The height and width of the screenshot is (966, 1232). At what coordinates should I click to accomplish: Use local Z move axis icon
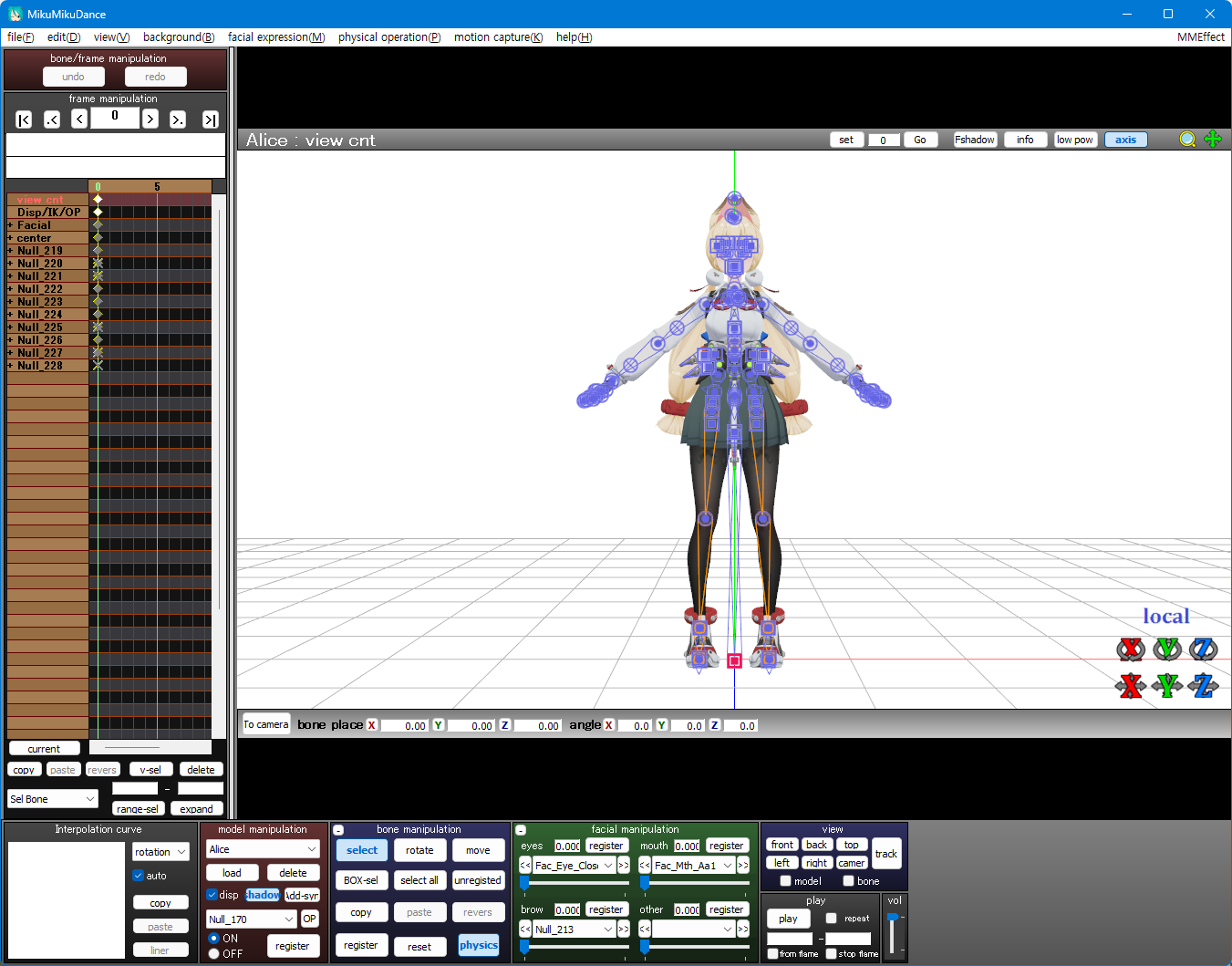1204,685
